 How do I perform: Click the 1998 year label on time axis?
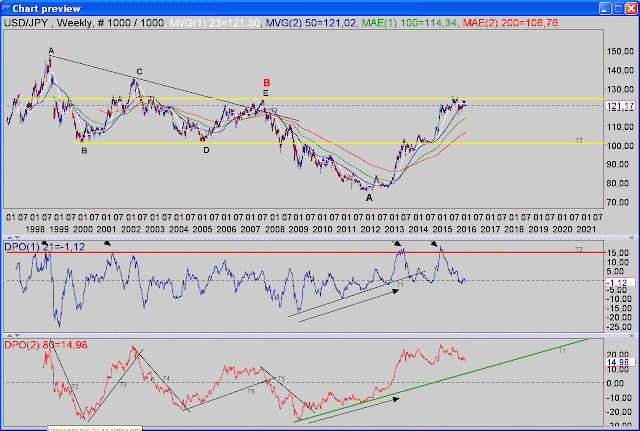pyautogui.click(x=35, y=229)
